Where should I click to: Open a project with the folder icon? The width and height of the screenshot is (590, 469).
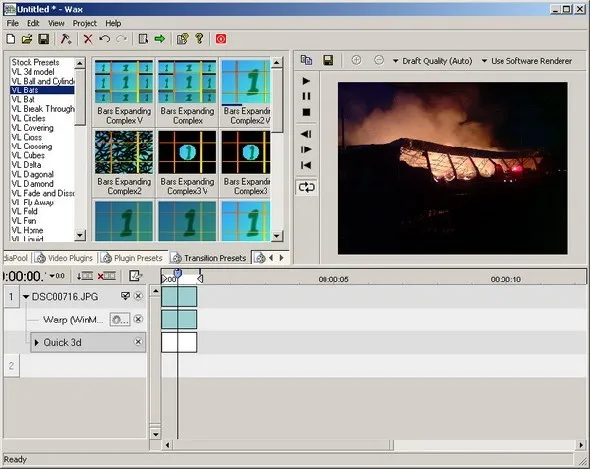27,39
